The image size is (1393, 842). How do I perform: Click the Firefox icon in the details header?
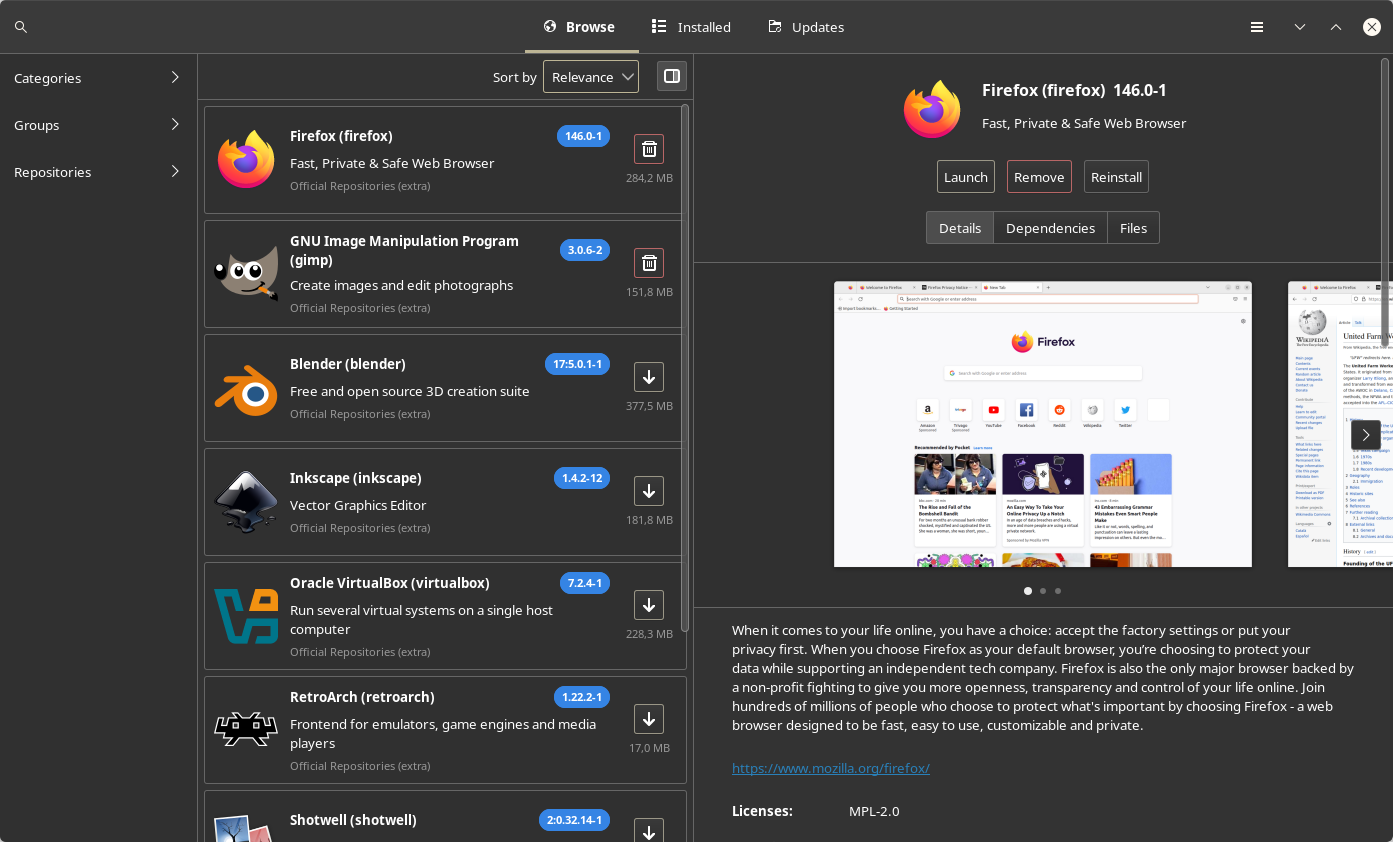pyautogui.click(x=932, y=108)
